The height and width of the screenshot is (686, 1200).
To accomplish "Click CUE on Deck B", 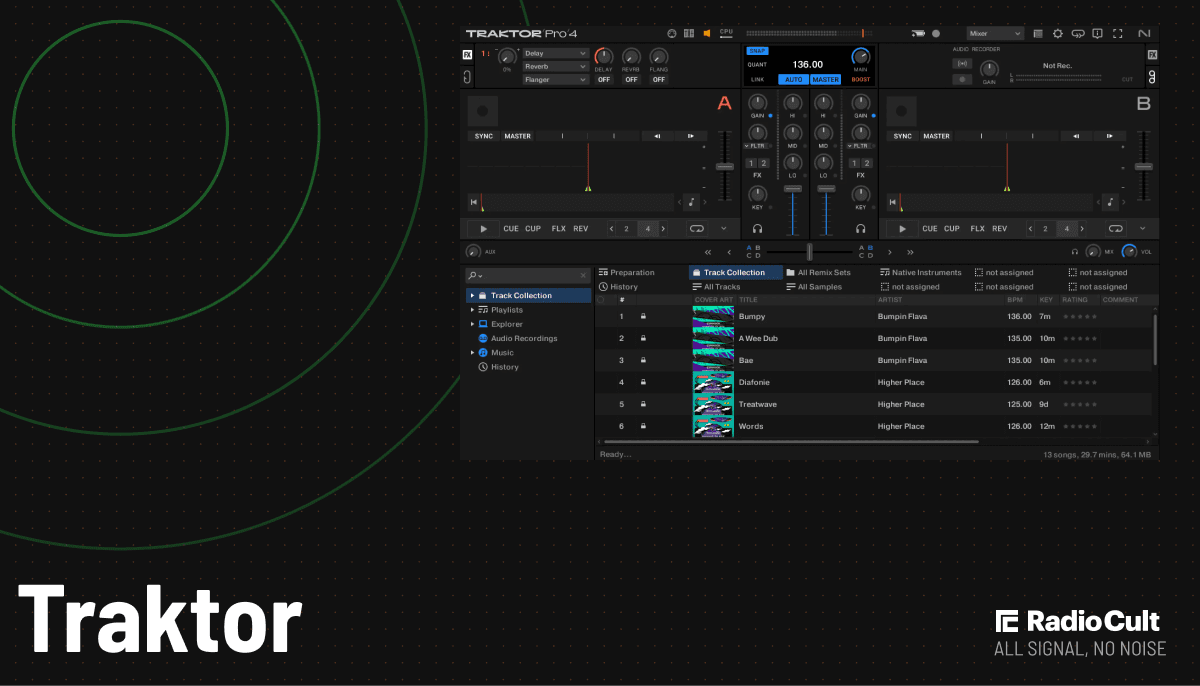I will coord(929,229).
